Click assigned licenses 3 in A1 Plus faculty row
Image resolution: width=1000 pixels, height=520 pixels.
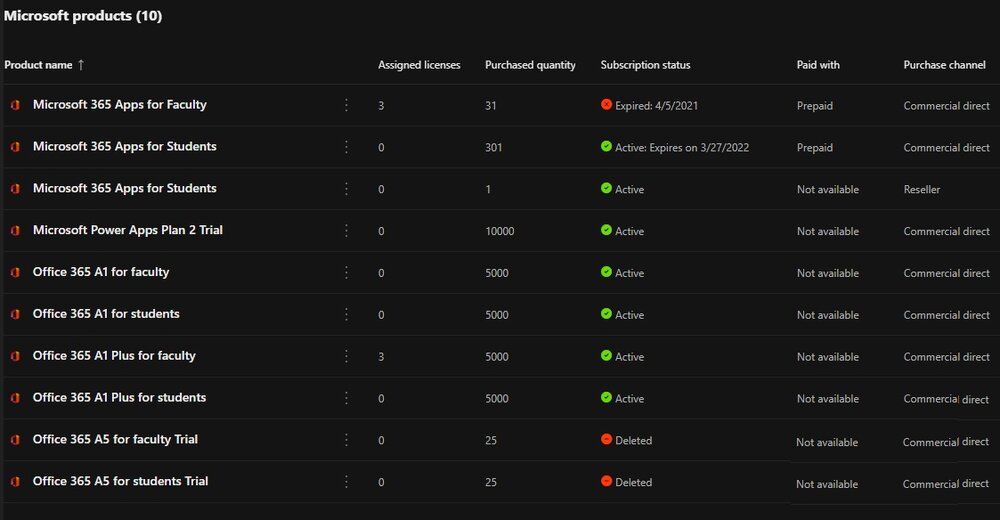tap(381, 357)
